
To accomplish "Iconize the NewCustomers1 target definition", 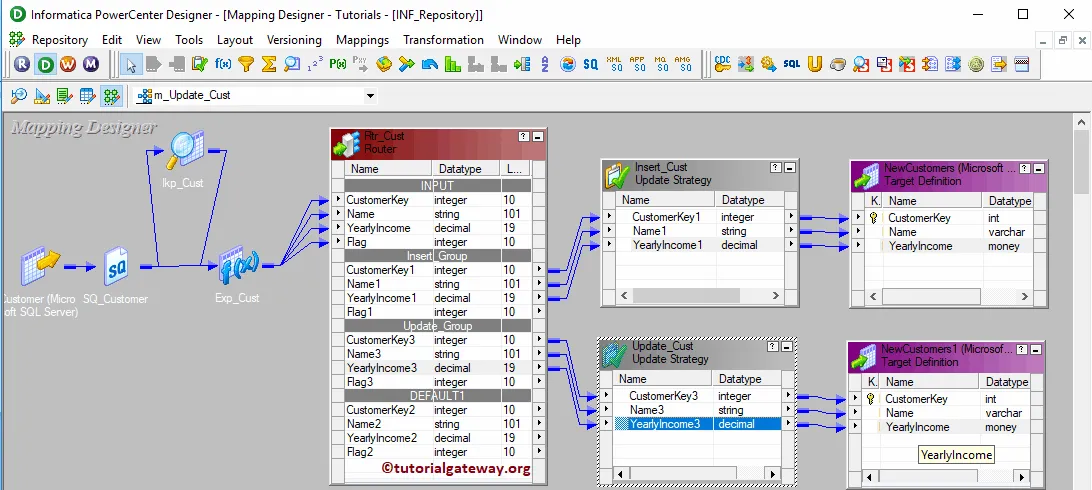I will coord(1035,349).
